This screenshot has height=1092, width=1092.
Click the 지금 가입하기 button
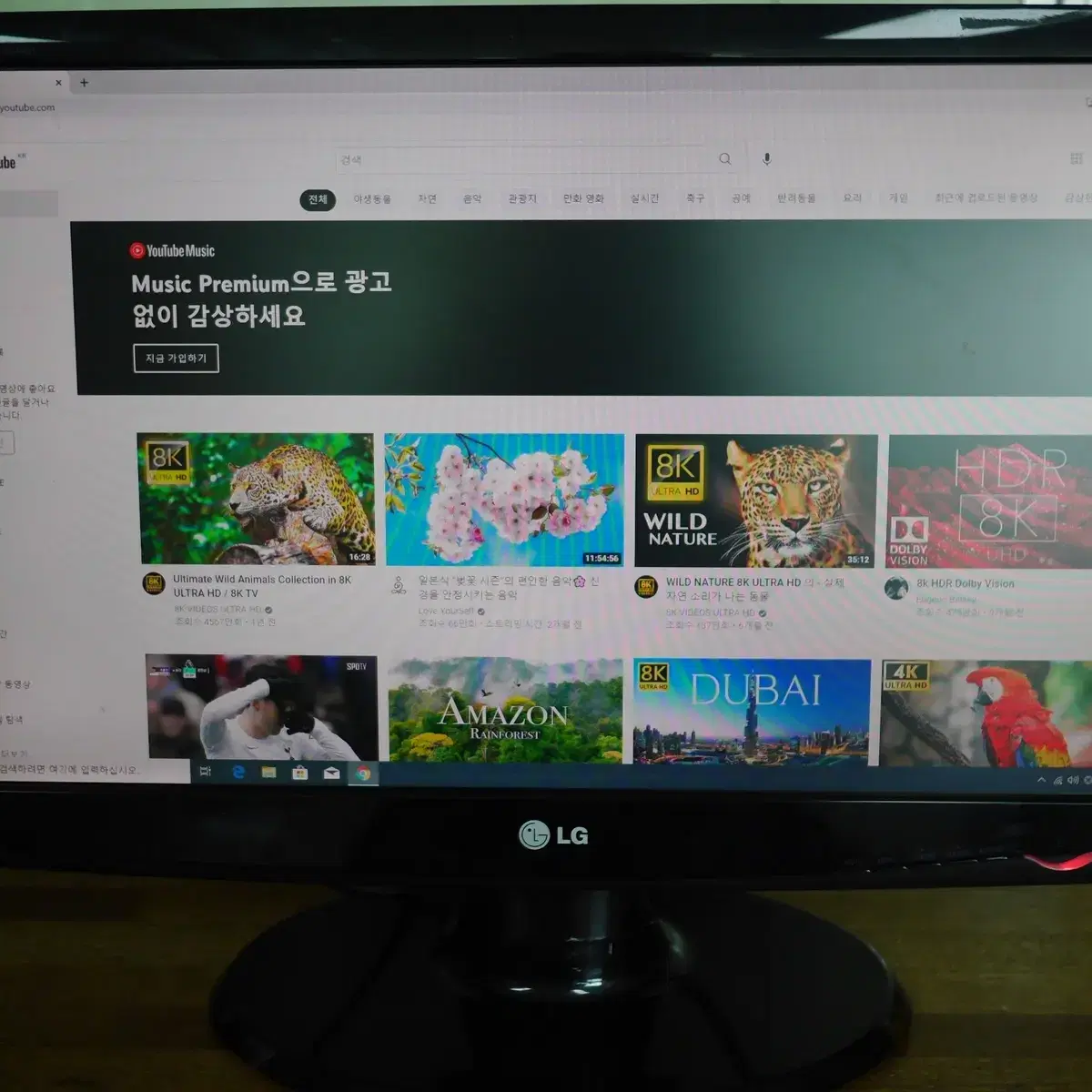click(x=176, y=358)
